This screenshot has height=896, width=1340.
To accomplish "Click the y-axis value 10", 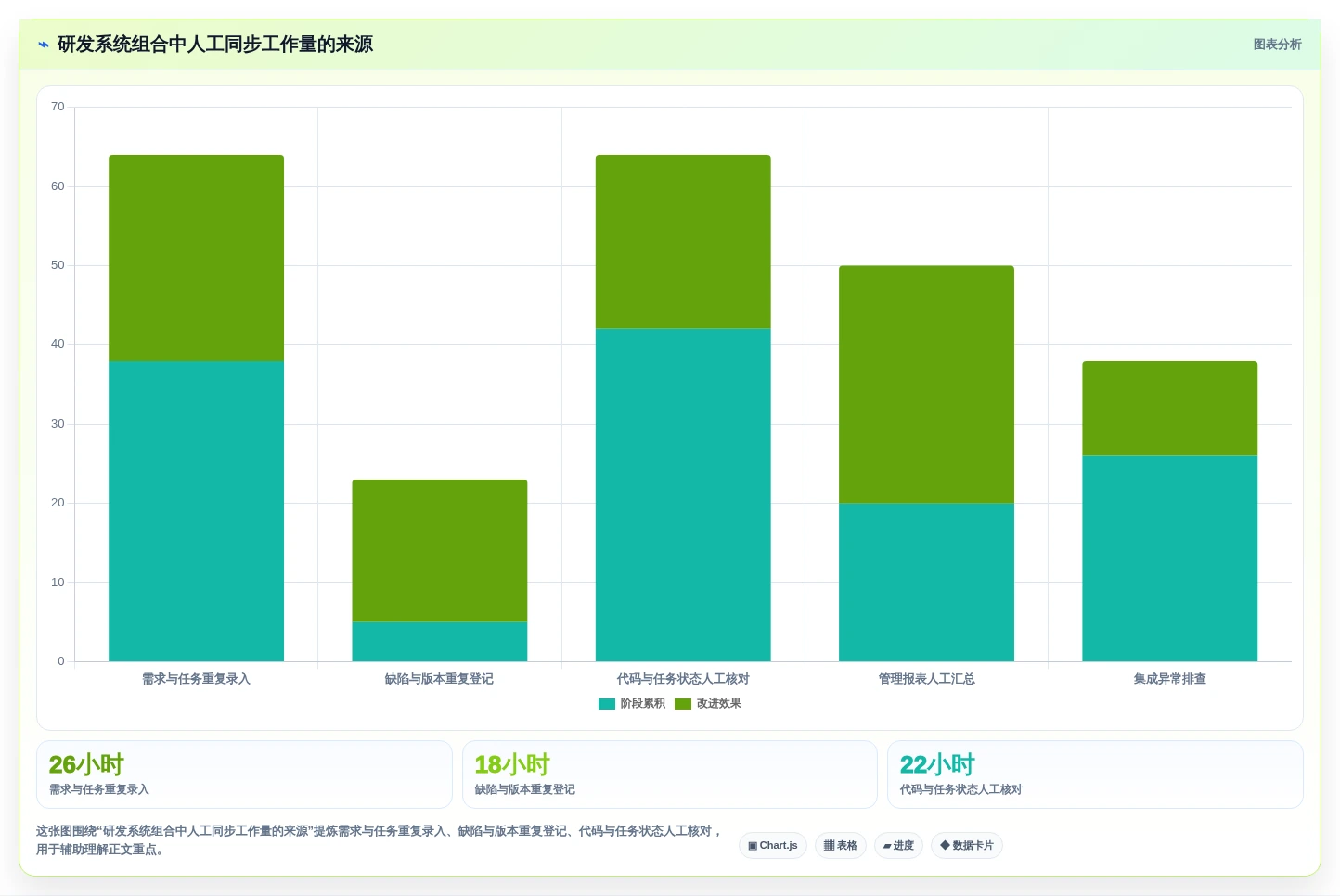I will coord(58,582).
